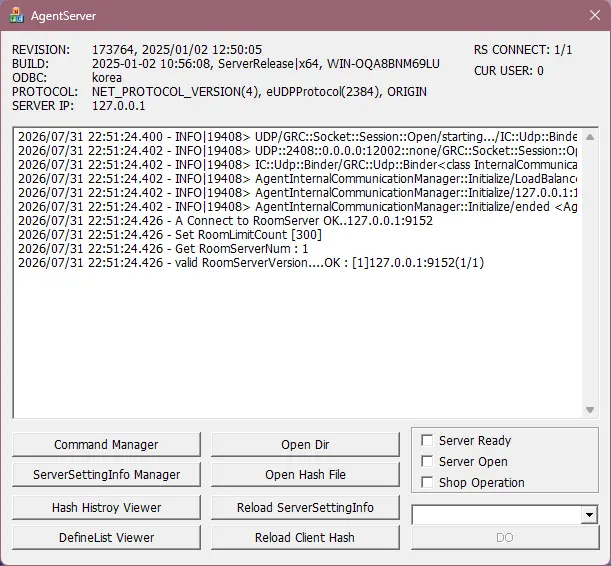Select log line 'Initialize/ended <Ag'
The width and height of the screenshot is (611, 566).
pyautogui.click(x=298, y=207)
